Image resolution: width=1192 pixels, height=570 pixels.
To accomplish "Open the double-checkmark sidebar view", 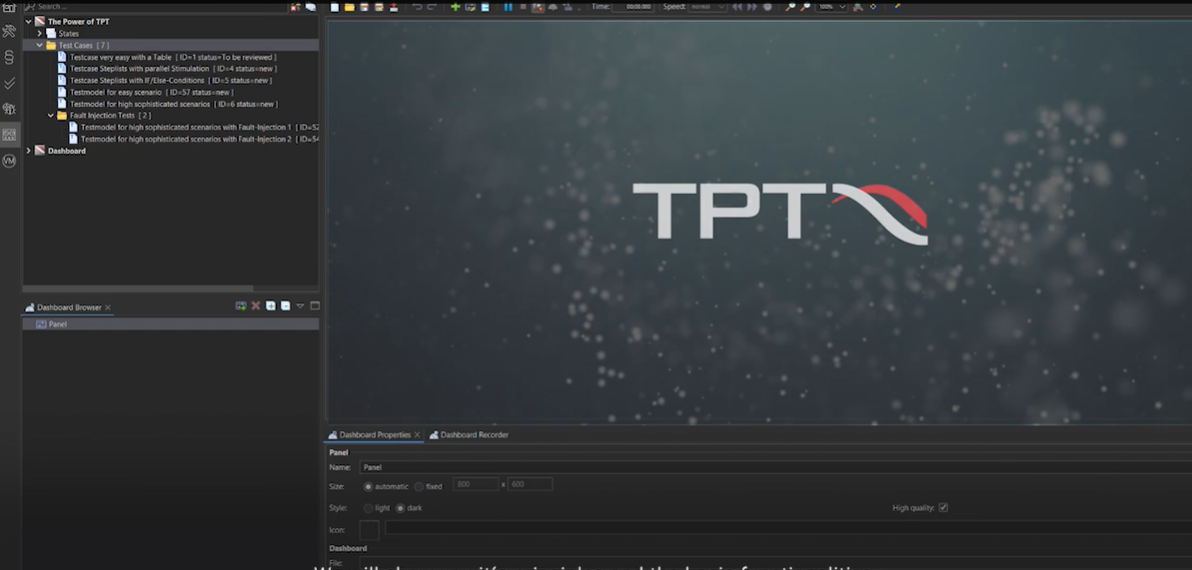I will [x=9, y=83].
